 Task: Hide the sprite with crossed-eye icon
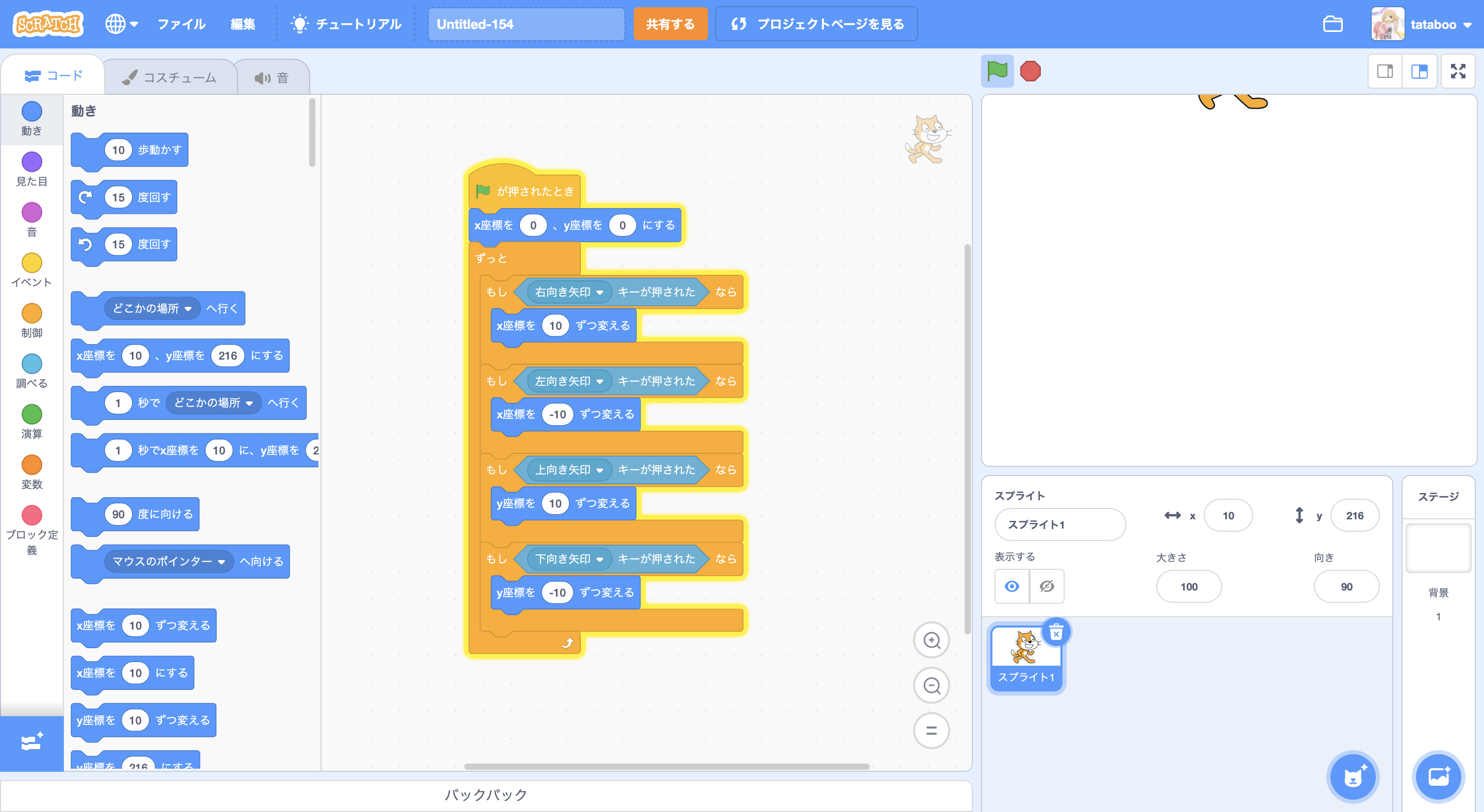click(1047, 586)
